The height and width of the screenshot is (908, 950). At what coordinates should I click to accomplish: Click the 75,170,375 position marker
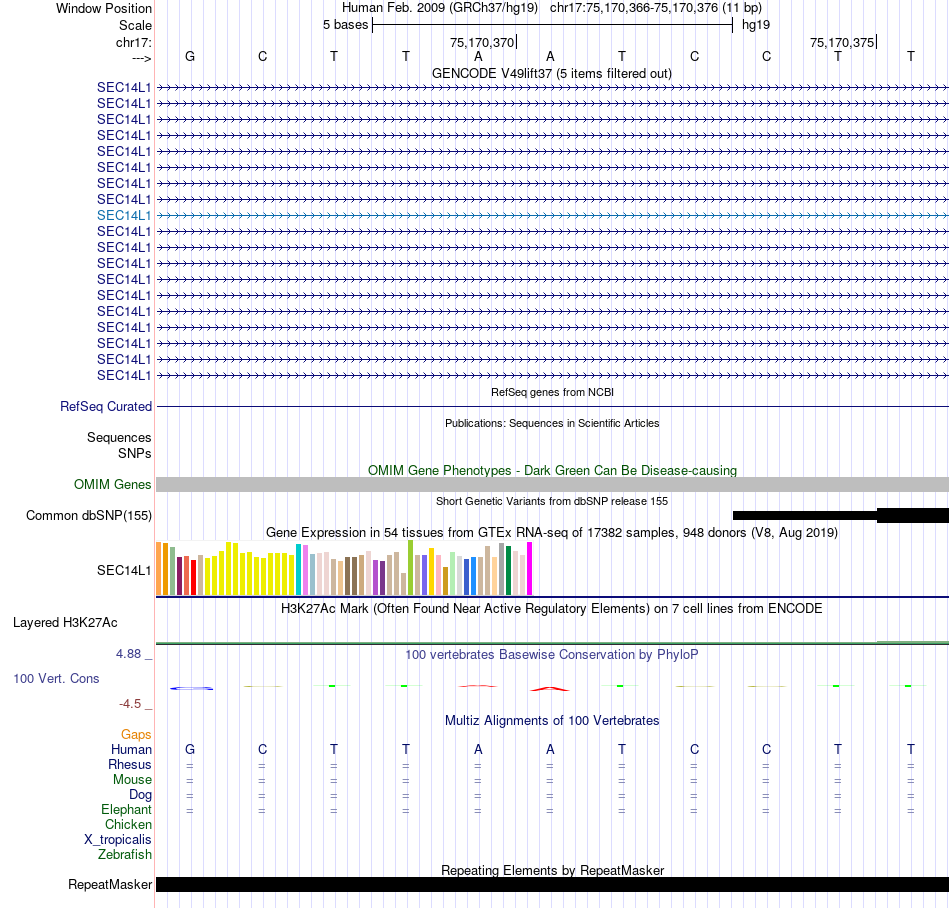[x=843, y=42]
